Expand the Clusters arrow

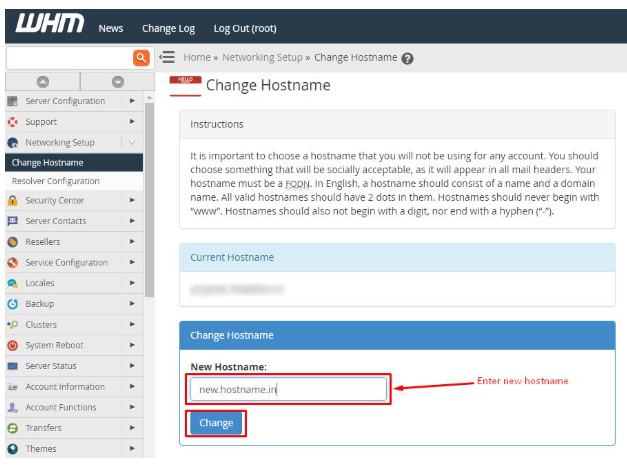[x=132, y=324]
